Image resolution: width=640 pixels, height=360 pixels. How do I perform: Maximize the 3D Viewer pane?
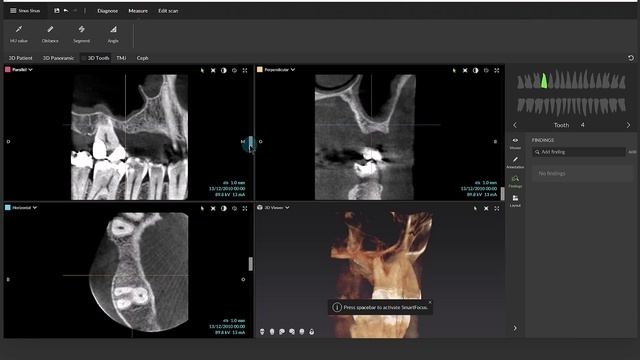pos(497,208)
